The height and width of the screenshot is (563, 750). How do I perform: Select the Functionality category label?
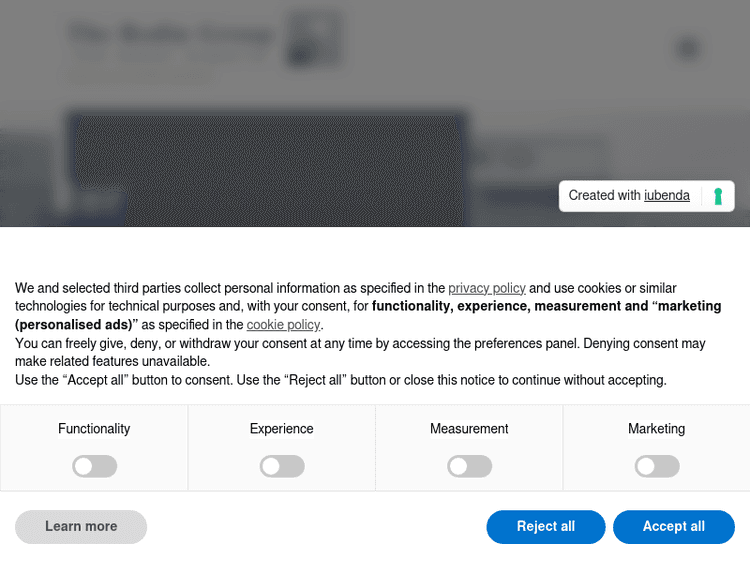[x=94, y=429]
